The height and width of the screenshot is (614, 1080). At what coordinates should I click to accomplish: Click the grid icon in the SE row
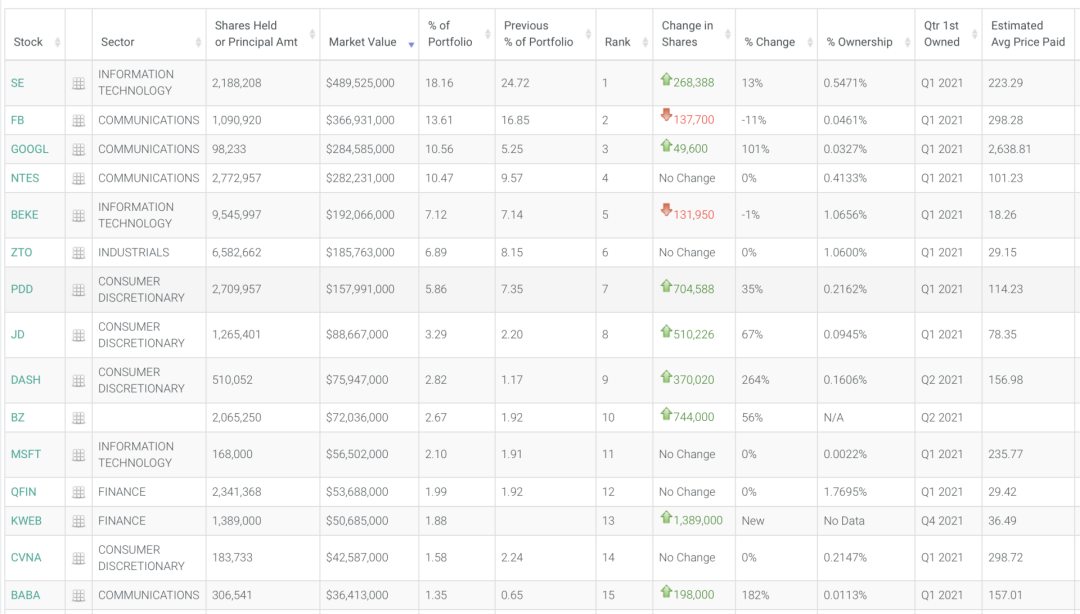point(78,84)
